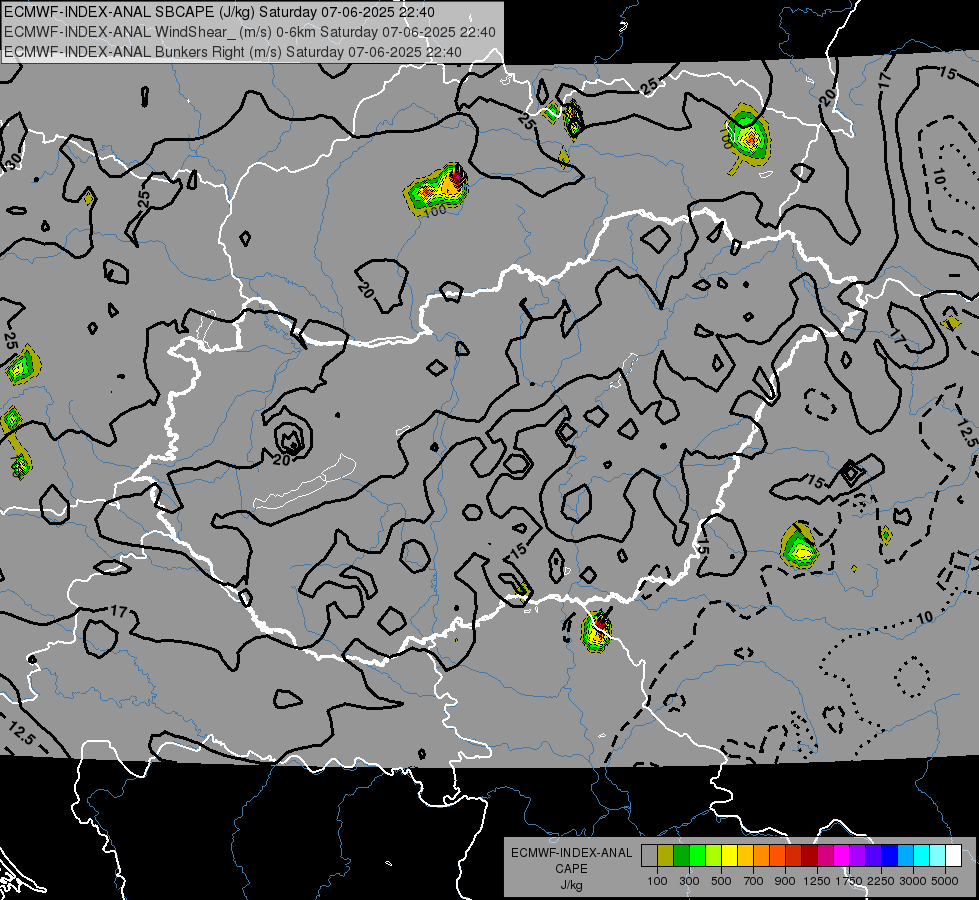Screen dimensions: 979x900
Task: Click the 1750 legend label
Action: pyautogui.click(x=849, y=881)
